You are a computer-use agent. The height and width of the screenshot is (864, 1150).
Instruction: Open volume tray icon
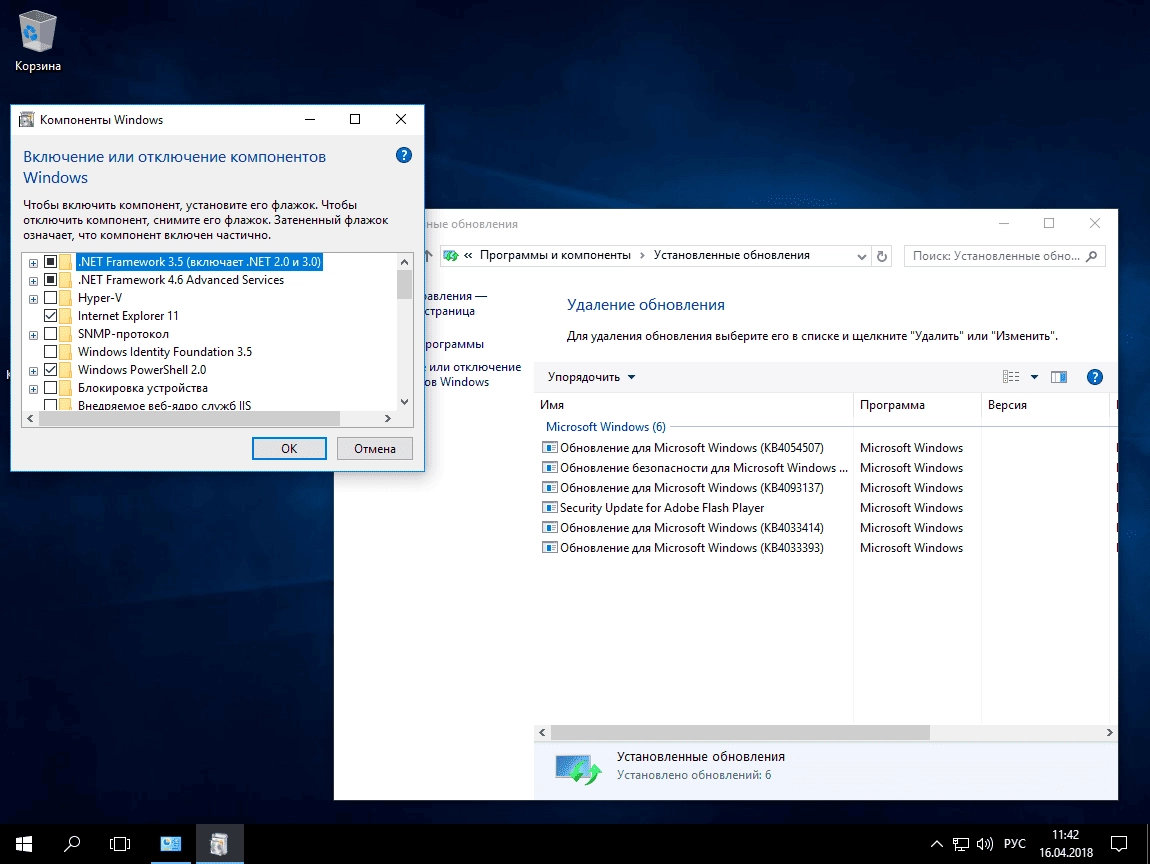[984, 844]
